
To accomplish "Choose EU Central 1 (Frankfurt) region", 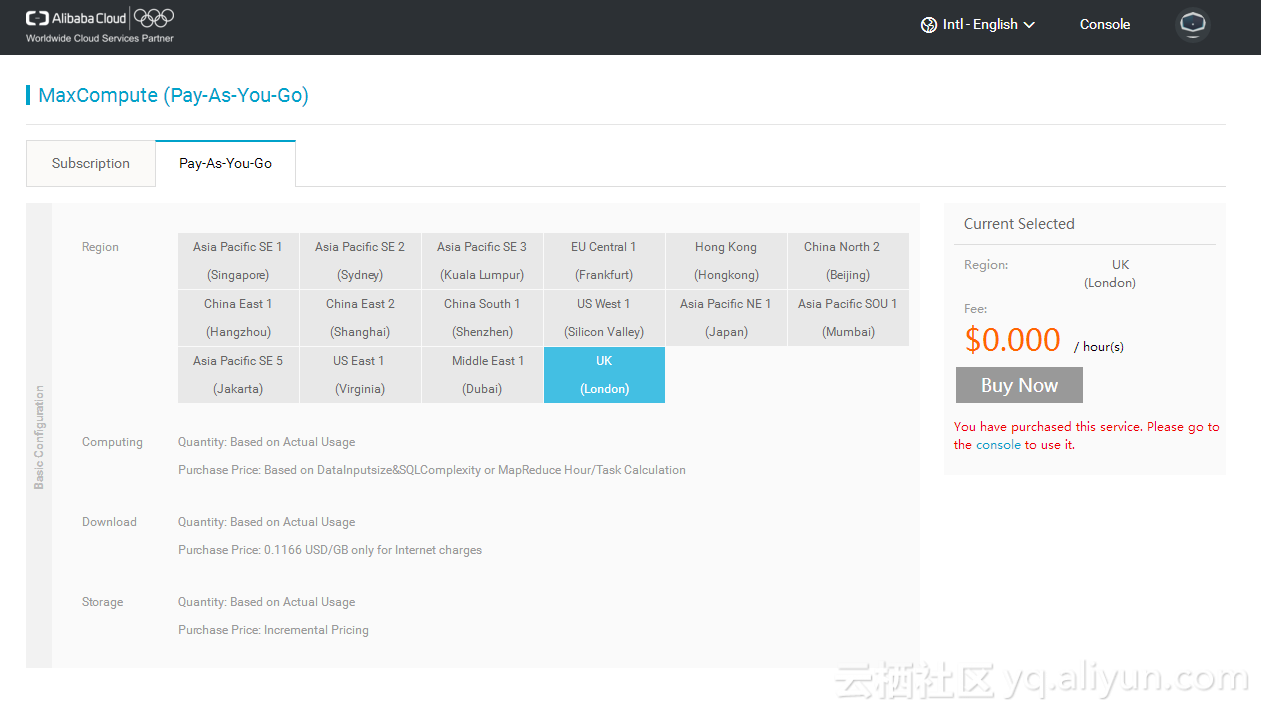I will coord(604,261).
